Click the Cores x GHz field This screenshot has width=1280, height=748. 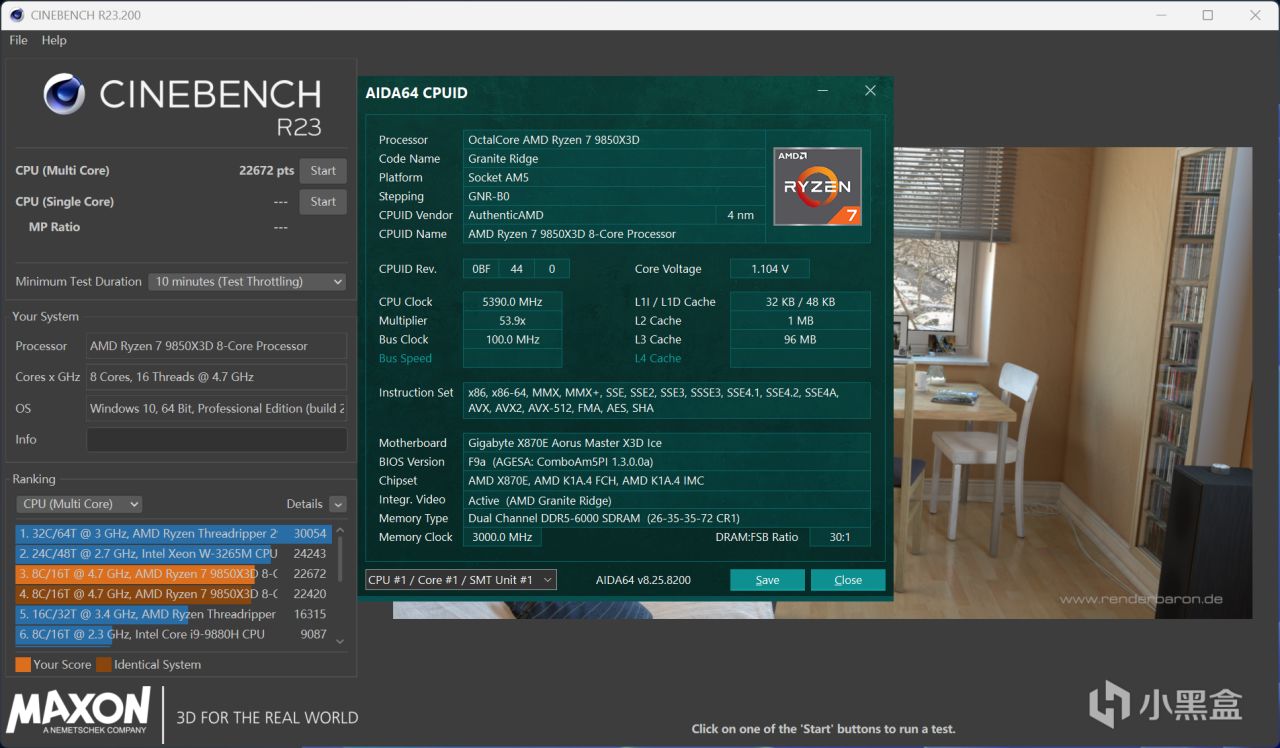pyautogui.click(x=217, y=377)
